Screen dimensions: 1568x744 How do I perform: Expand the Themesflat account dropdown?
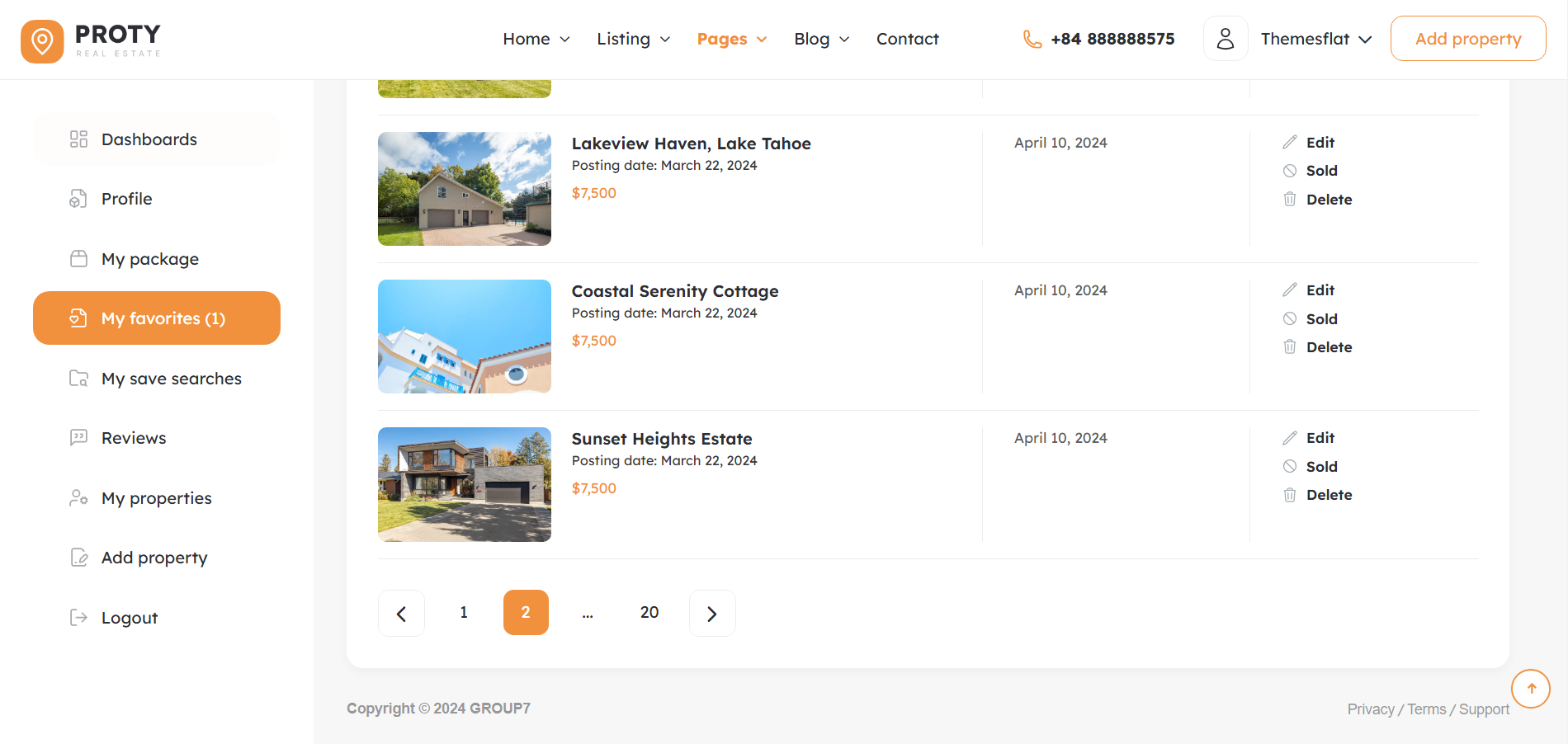pyautogui.click(x=1315, y=40)
